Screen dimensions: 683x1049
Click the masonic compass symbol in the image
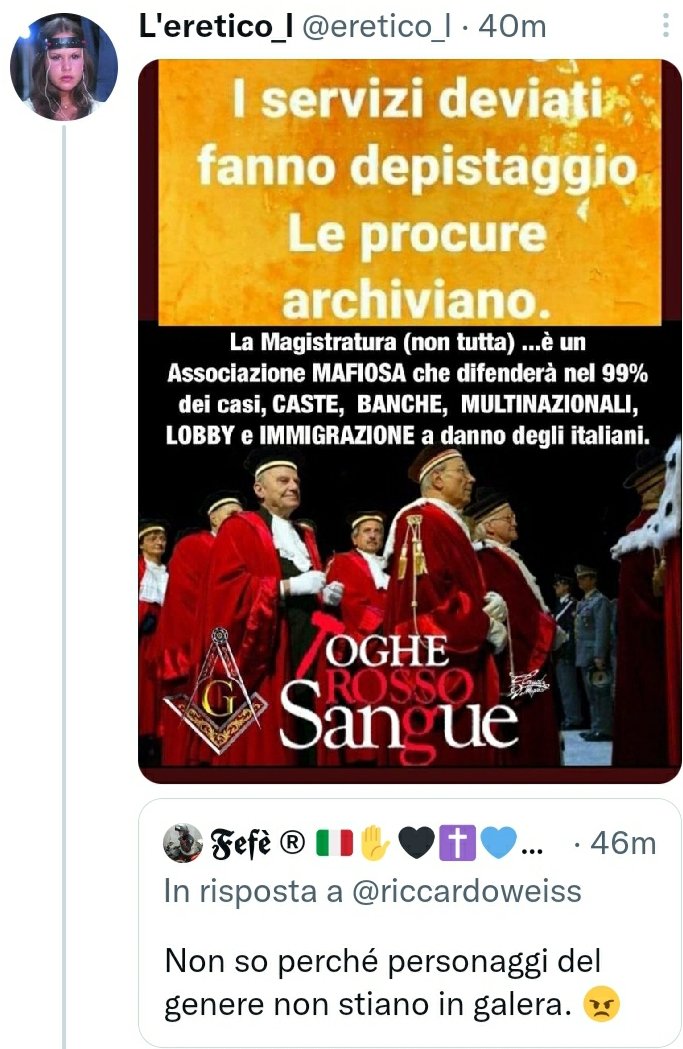point(215,690)
